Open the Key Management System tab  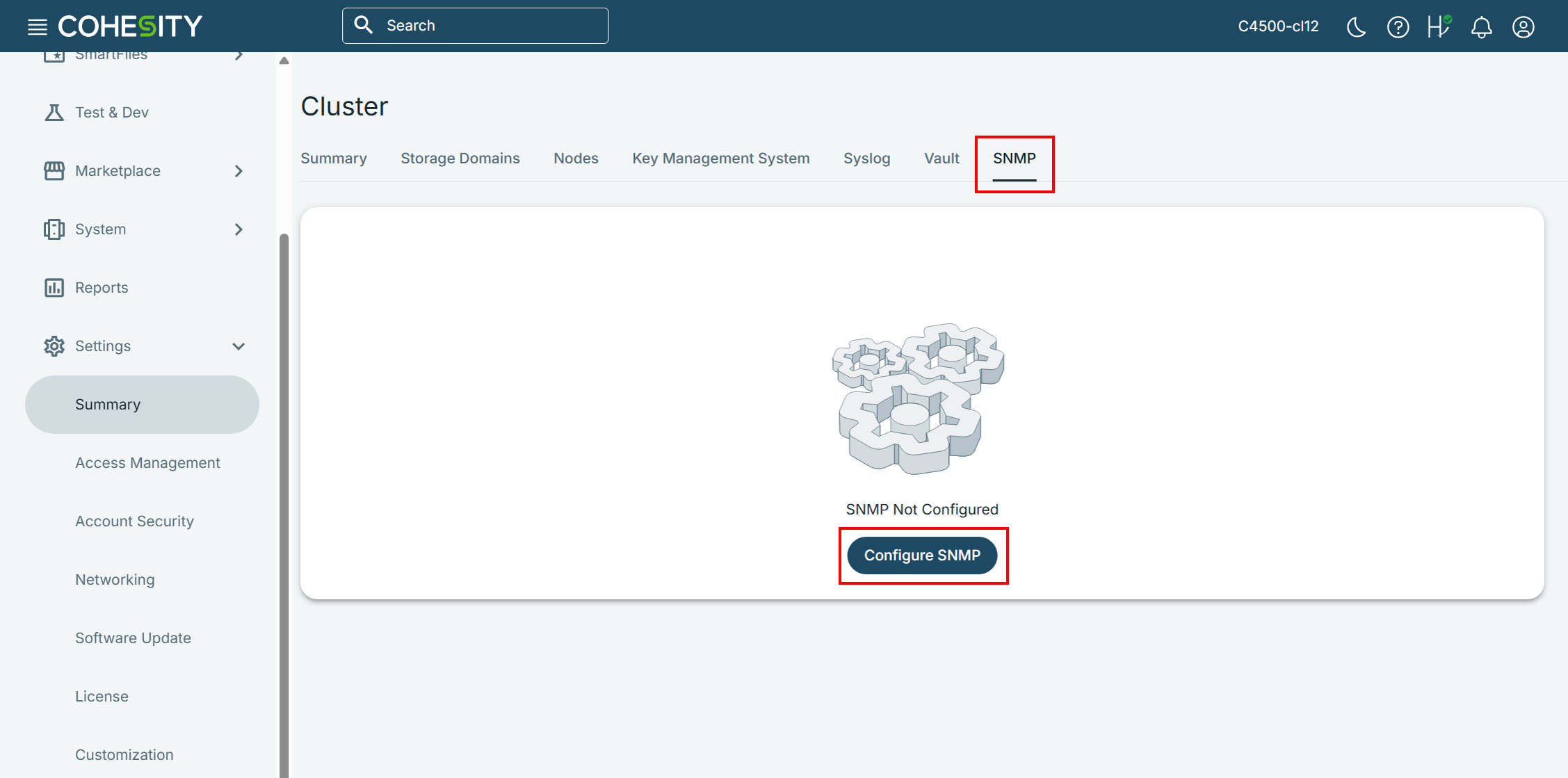pyautogui.click(x=720, y=158)
